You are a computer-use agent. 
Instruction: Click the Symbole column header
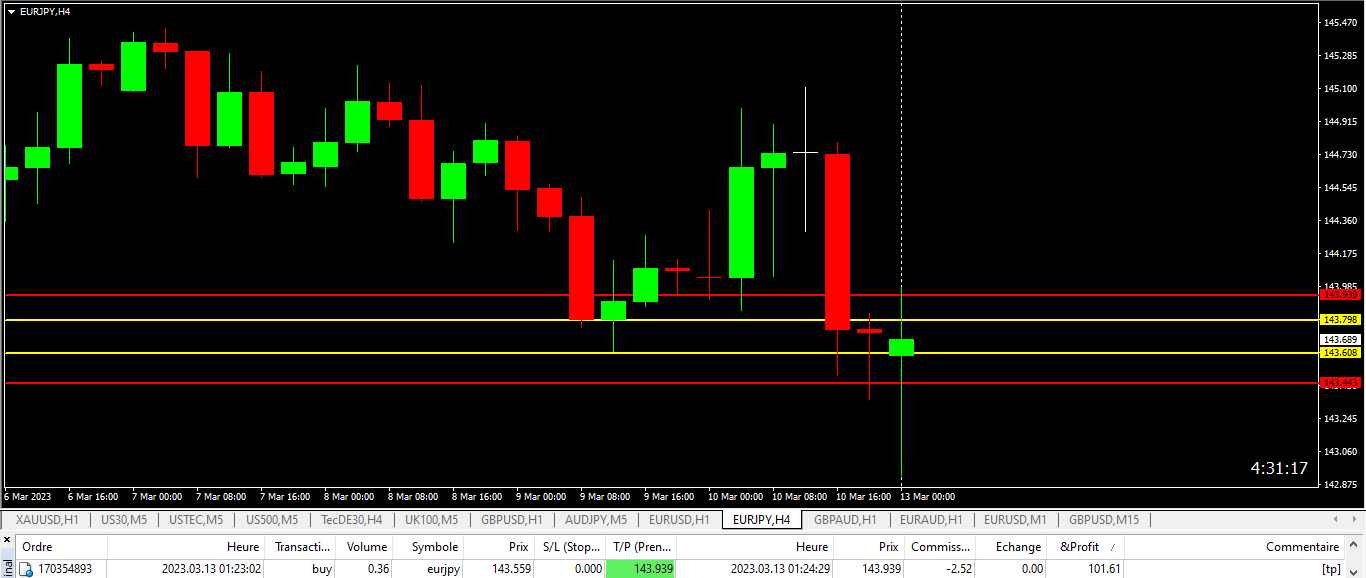434,547
